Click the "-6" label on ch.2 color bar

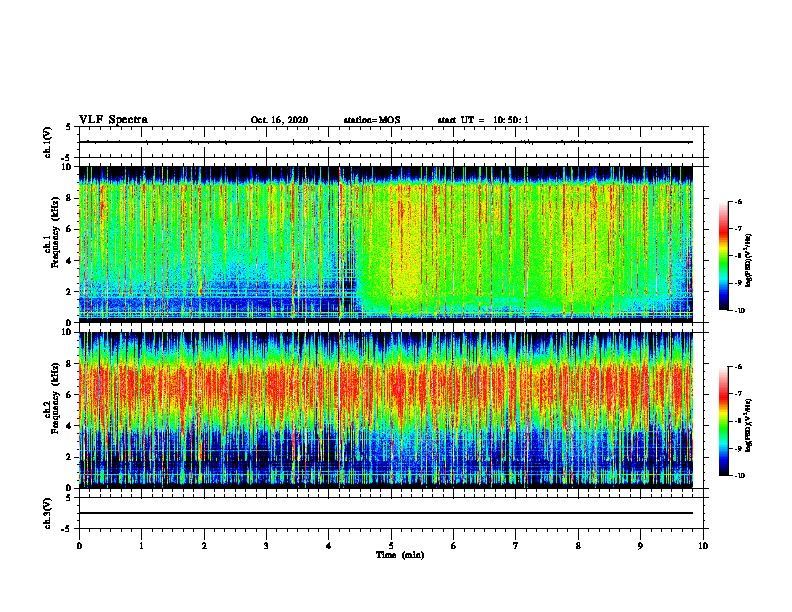coord(738,367)
